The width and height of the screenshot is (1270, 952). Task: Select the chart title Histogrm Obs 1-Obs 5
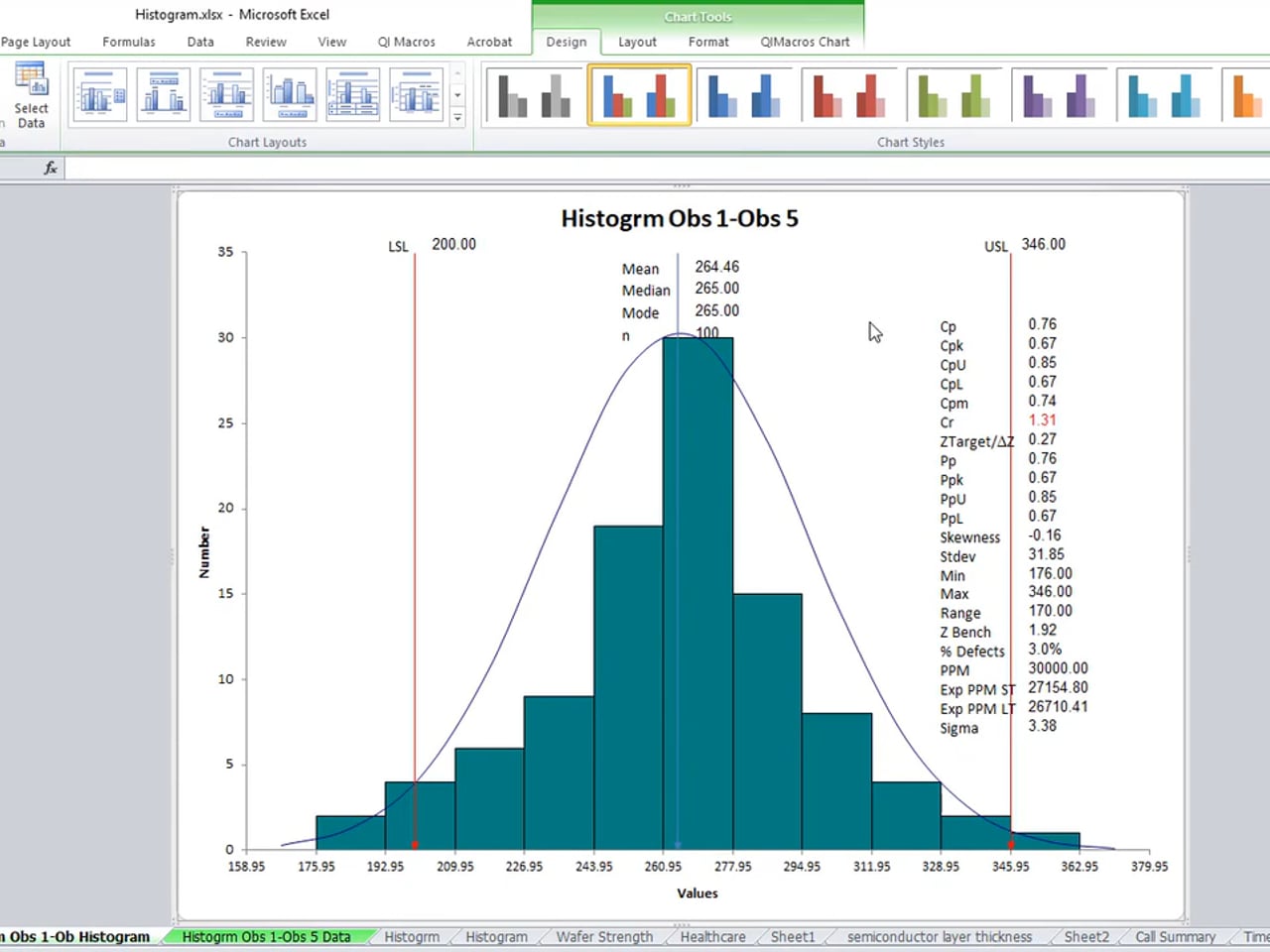click(x=680, y=218)
